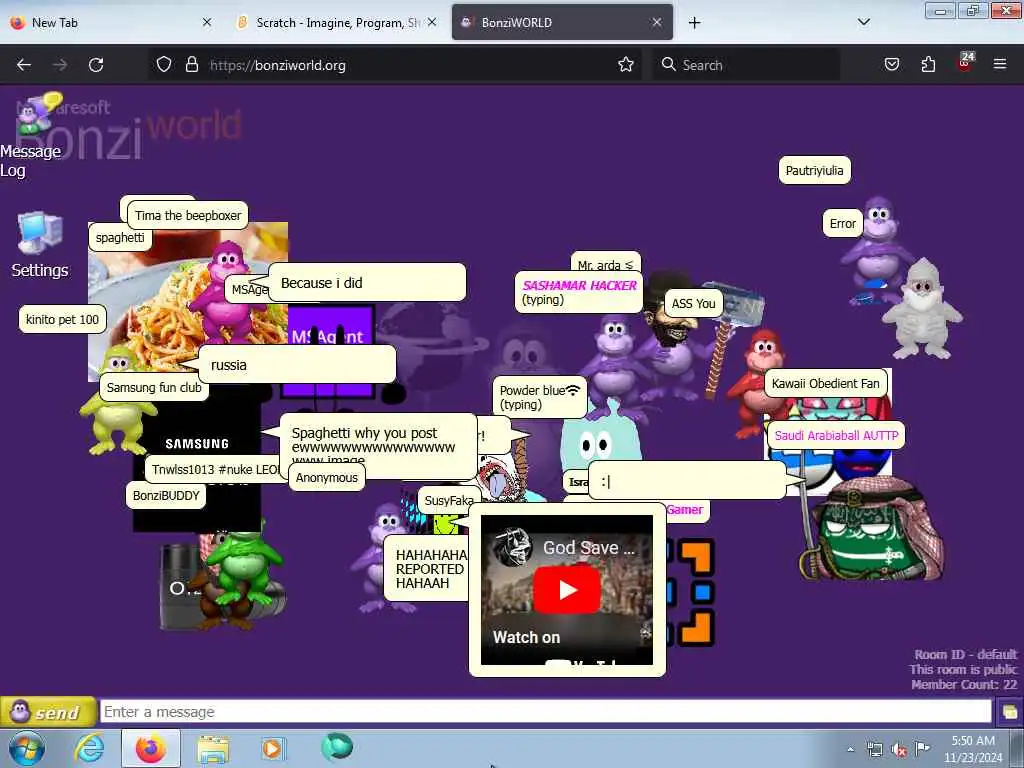The image size is (1024, 768).
Task: Launch Internet Explorer from taskbar
Action: (x=89, y=748)
